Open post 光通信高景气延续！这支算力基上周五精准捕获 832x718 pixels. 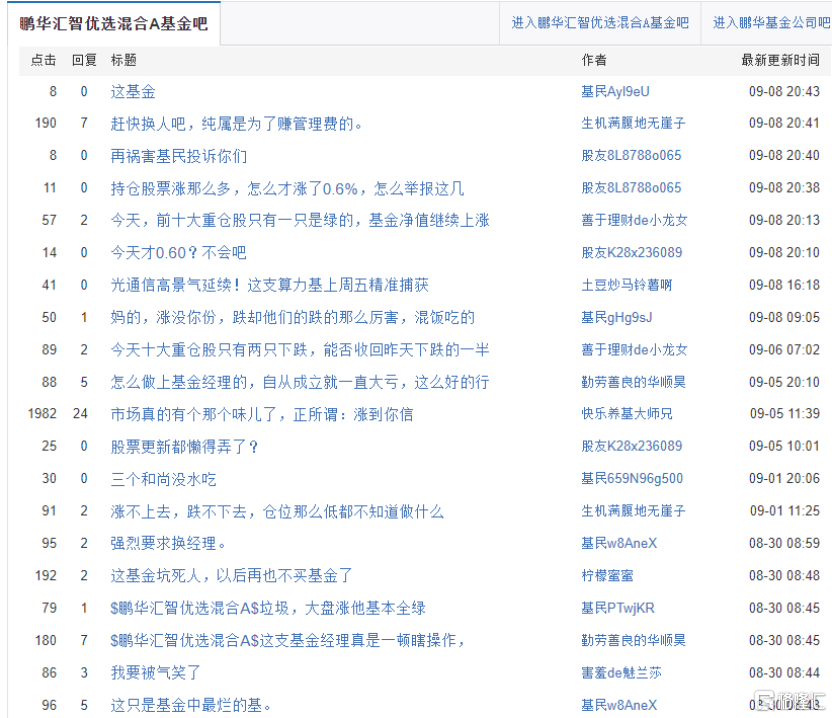tap(270, 285)
